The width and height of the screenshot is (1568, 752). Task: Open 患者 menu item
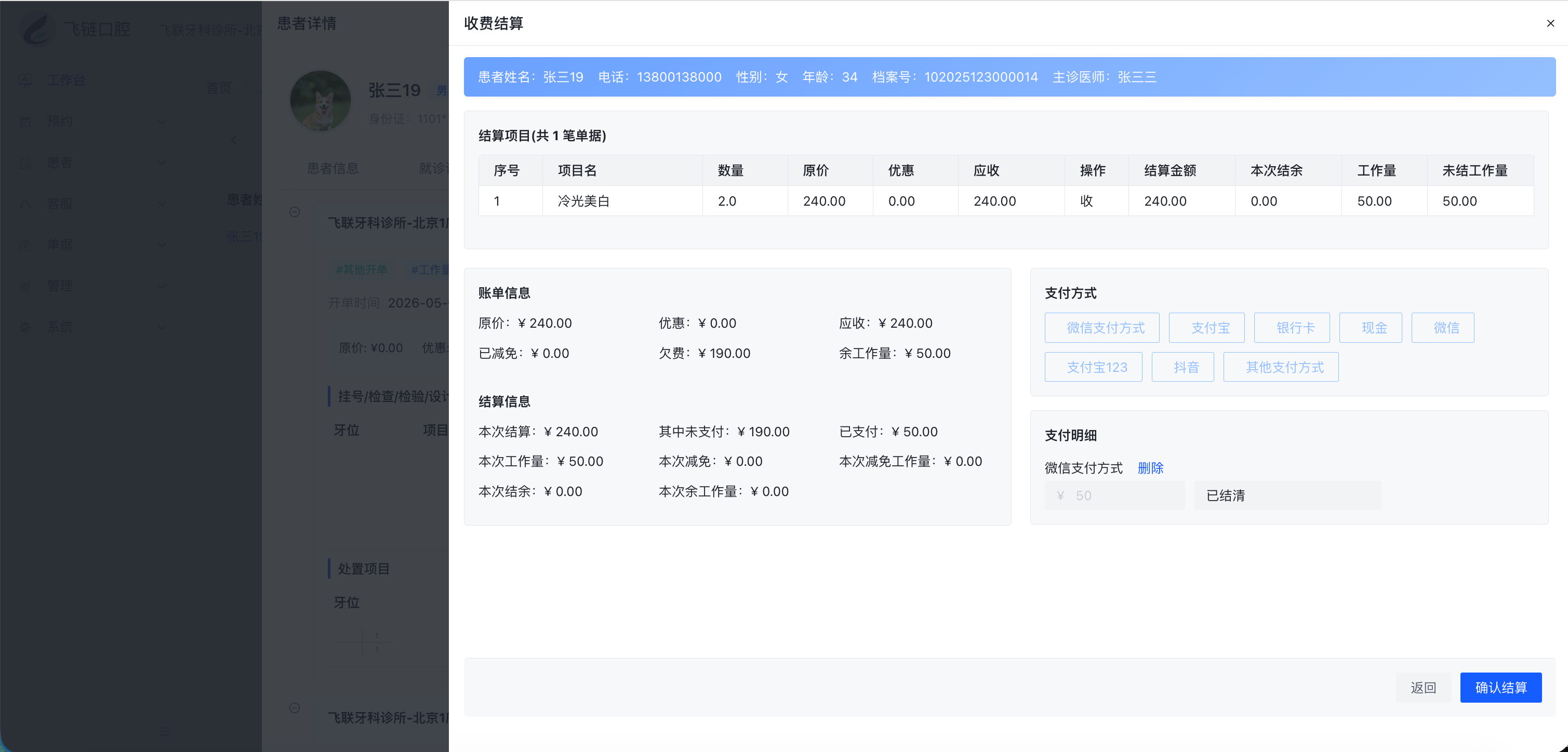click(60, 163)
